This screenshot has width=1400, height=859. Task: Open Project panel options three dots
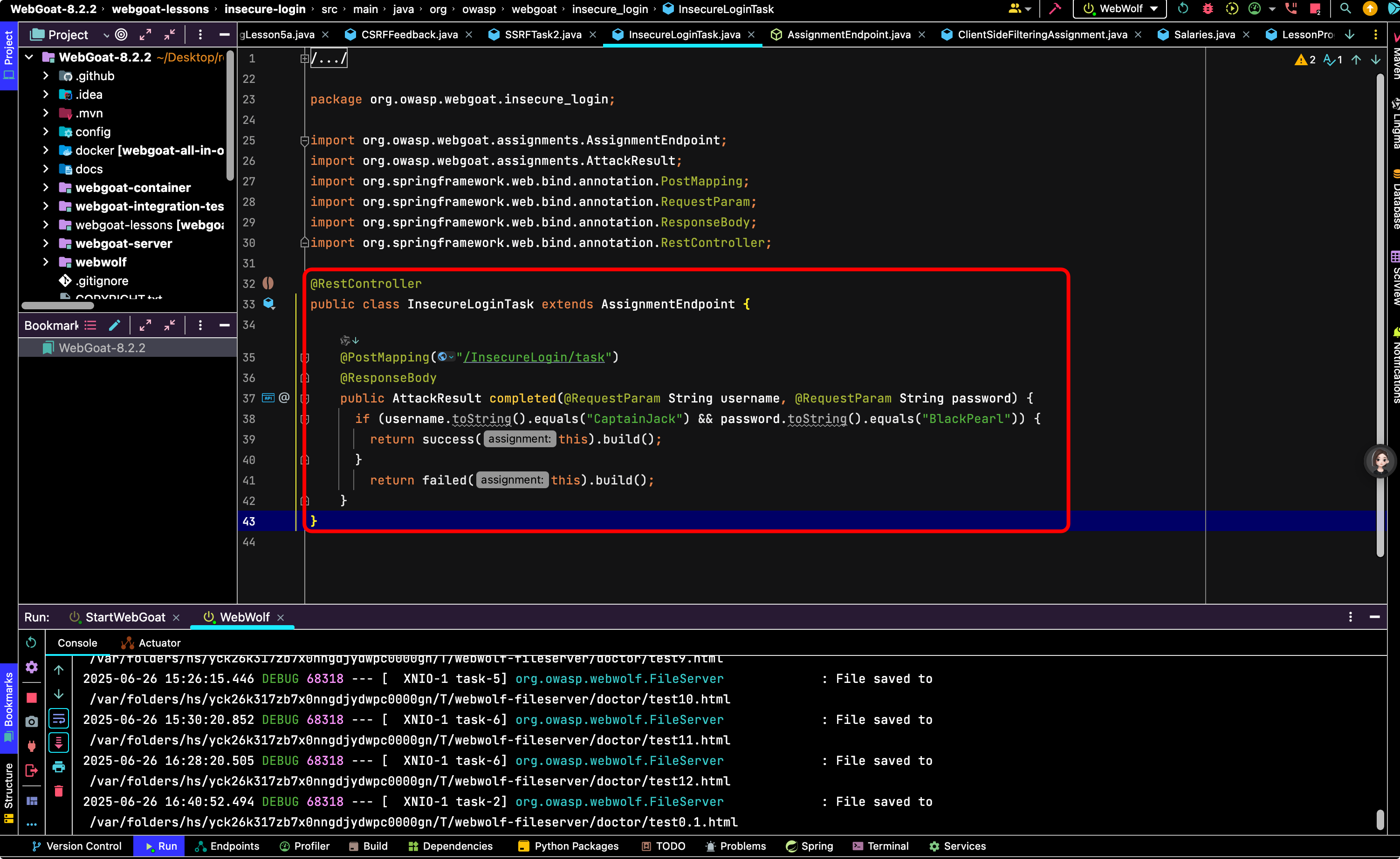[200, 34]
